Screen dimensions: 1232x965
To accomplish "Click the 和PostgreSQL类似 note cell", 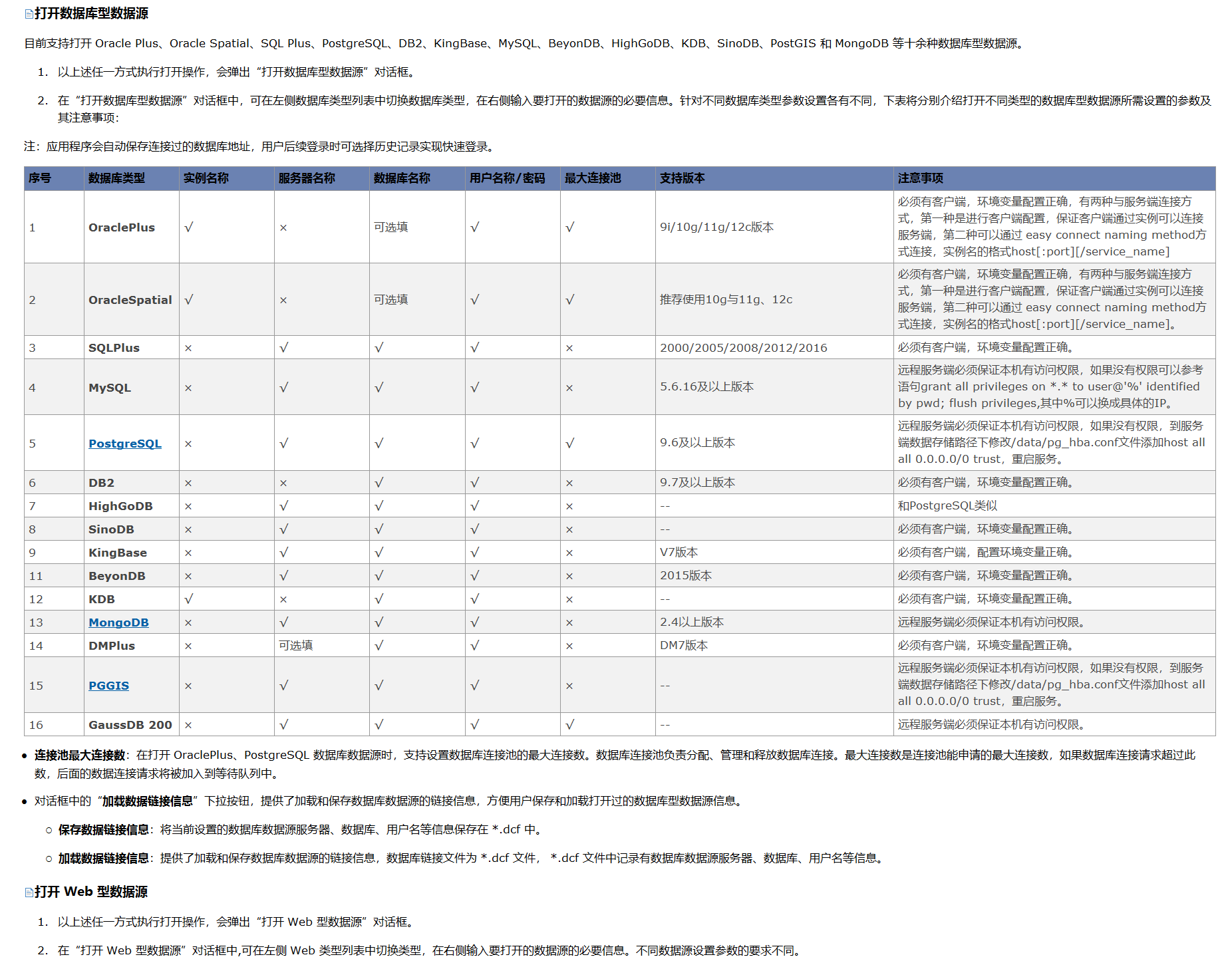I will click(1054, 506).
